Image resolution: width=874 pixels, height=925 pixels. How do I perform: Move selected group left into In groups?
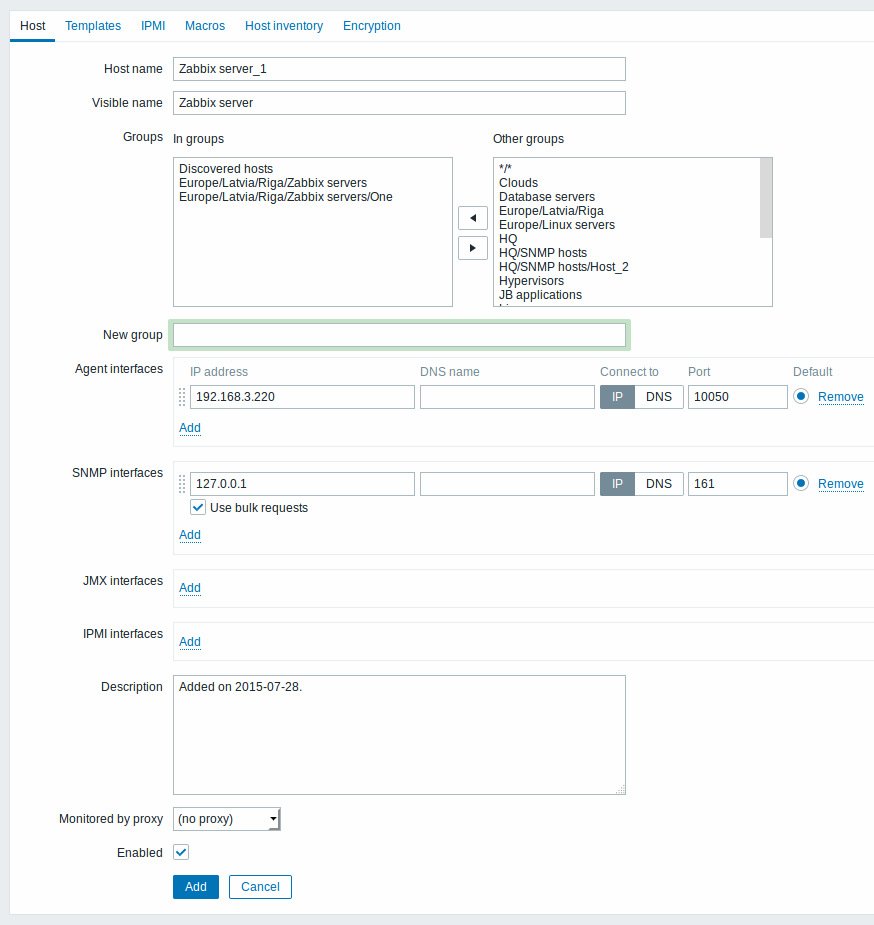tap(472, 218)
